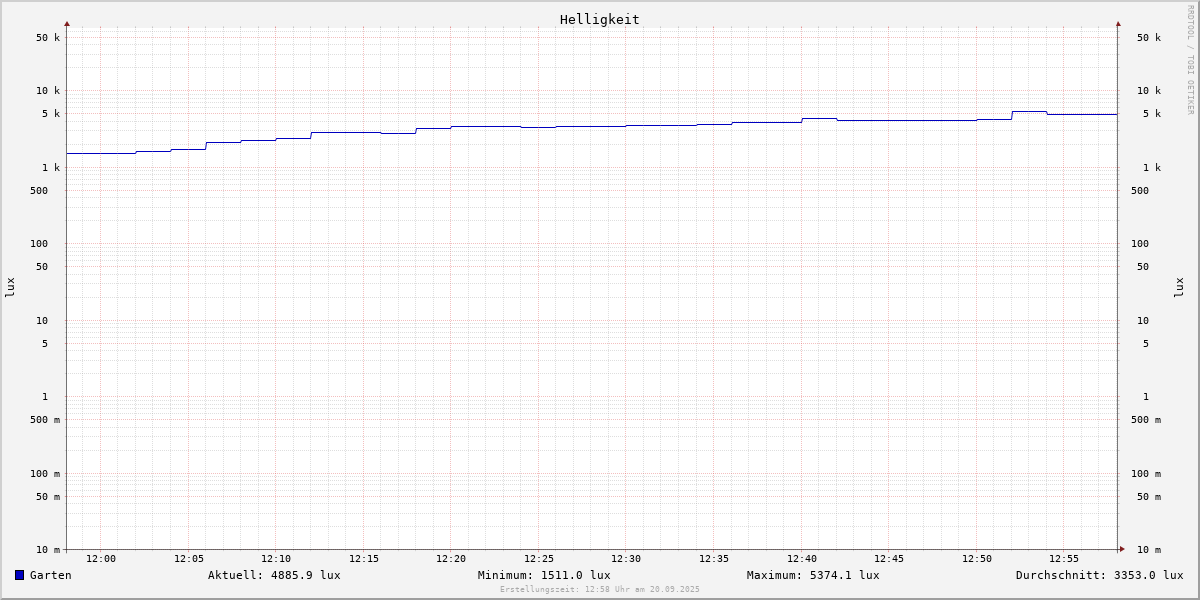Click the Helligkeit chart title

tap(599, 19)
